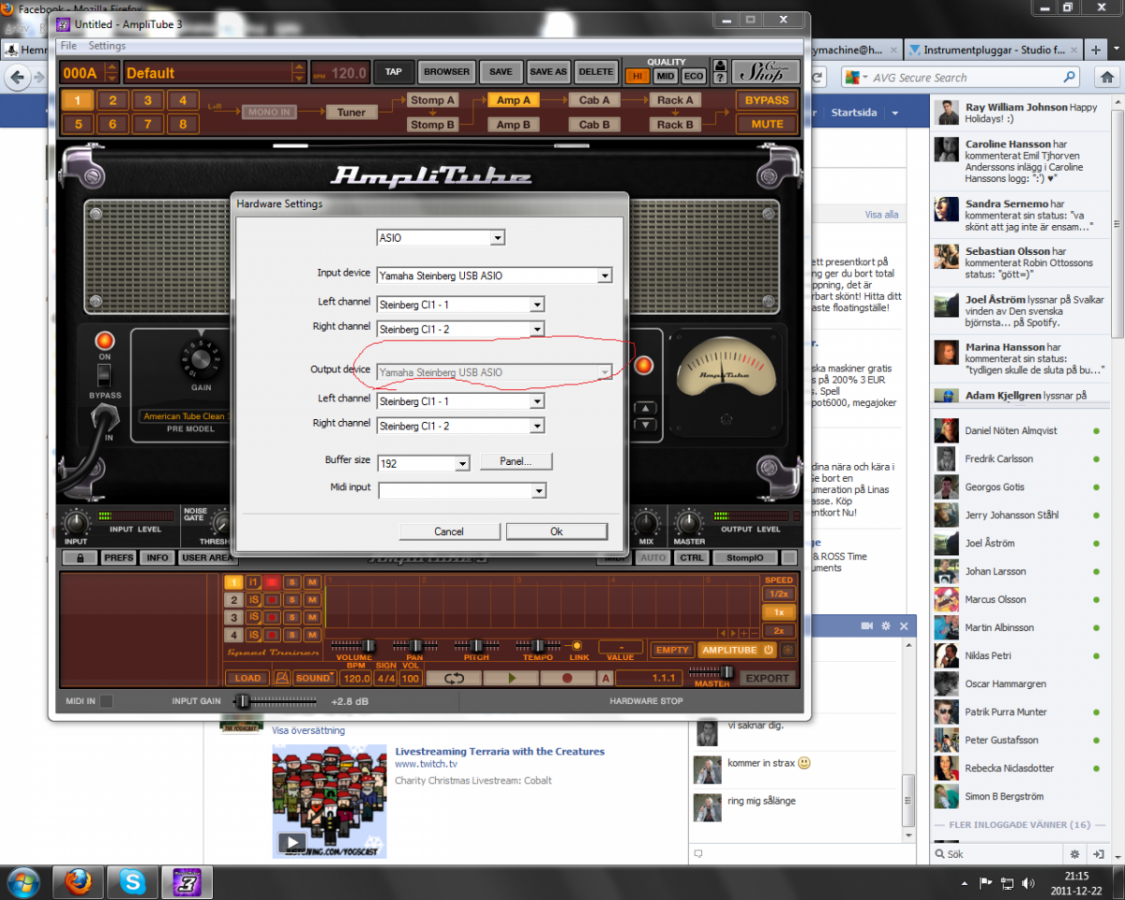Toggle the tempo LINK indicator

pos(576,646)
